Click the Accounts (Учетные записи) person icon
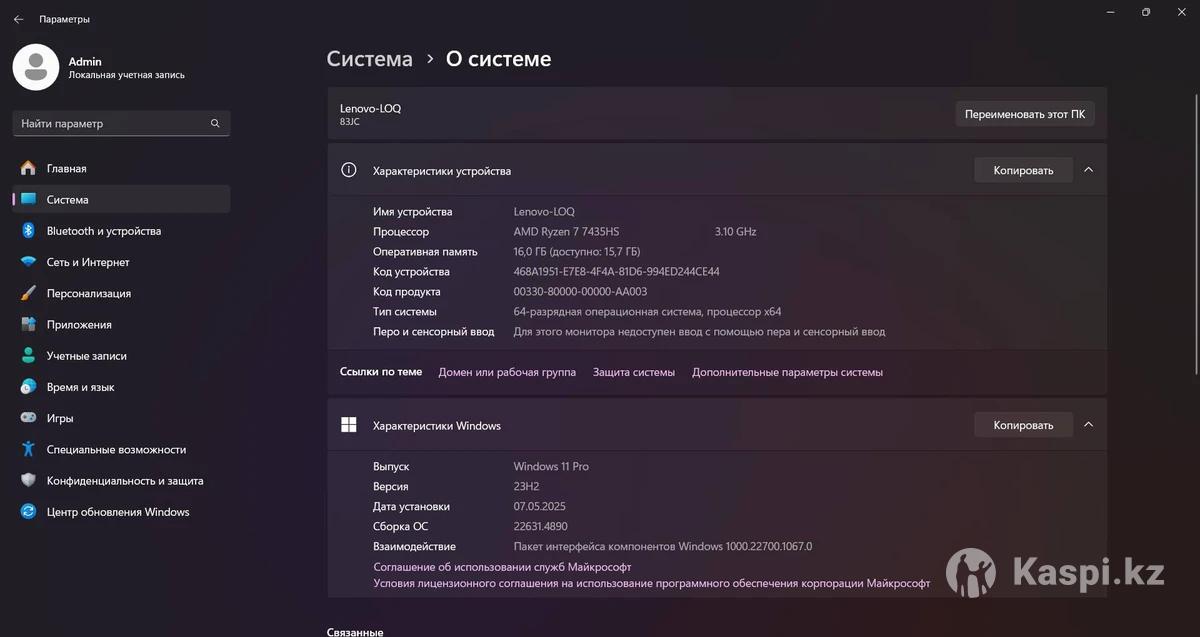1200x637 pixels. [28, 356]
